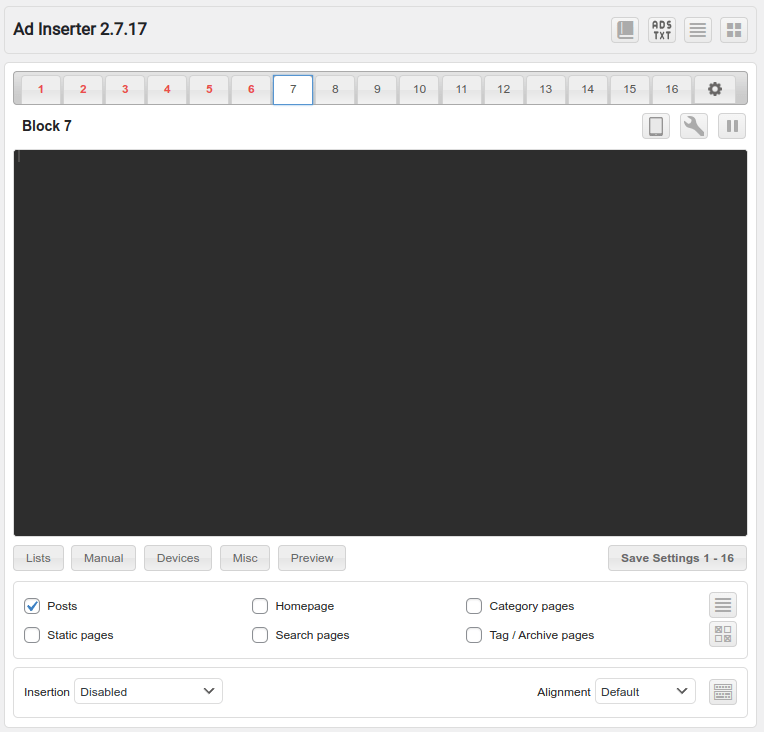The image size is (764, 732).
Task: Enable the Category pages checkbox
Action: [474, 606]
